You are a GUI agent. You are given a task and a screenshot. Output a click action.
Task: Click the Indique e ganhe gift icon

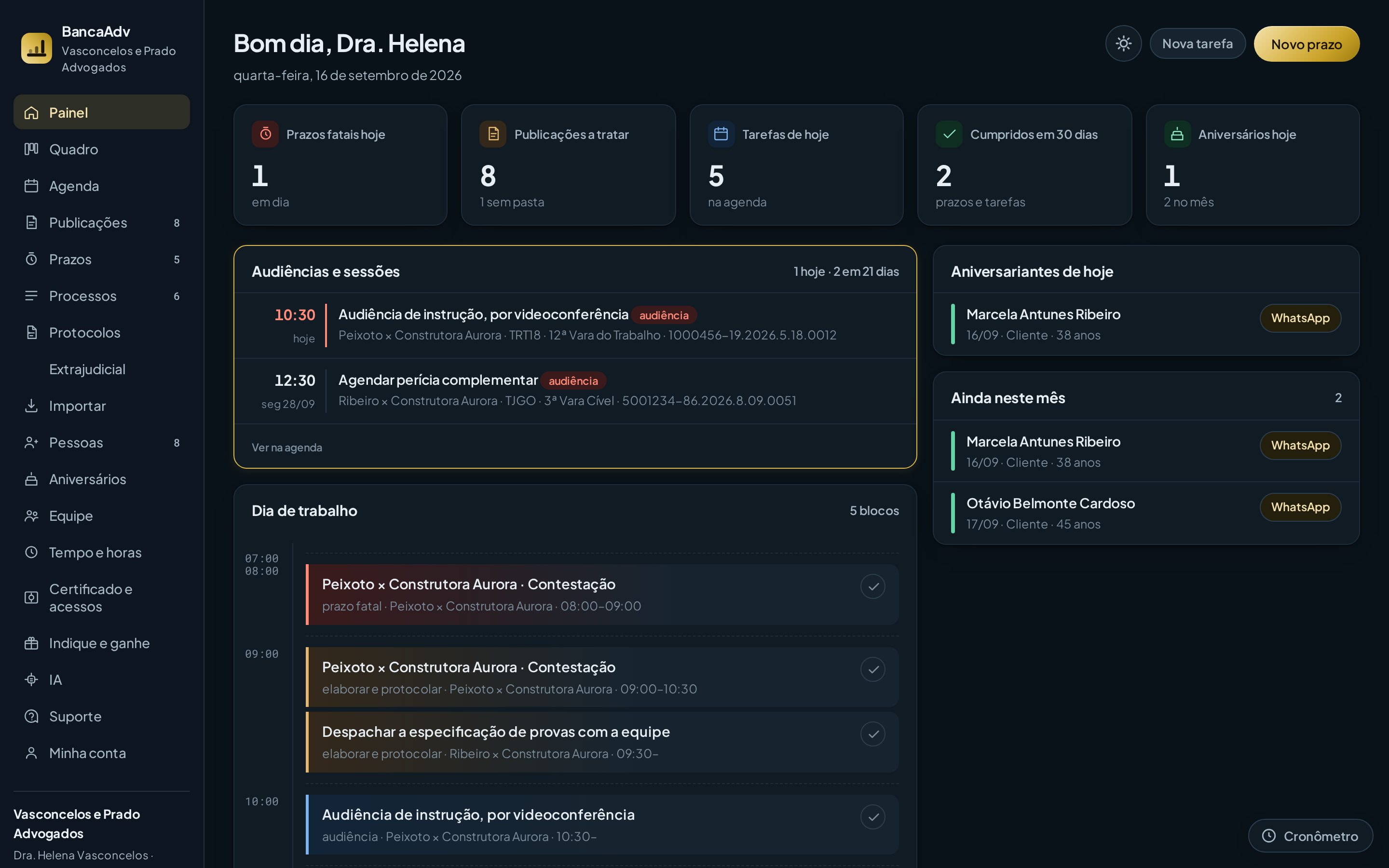click(x=31, y=643)
